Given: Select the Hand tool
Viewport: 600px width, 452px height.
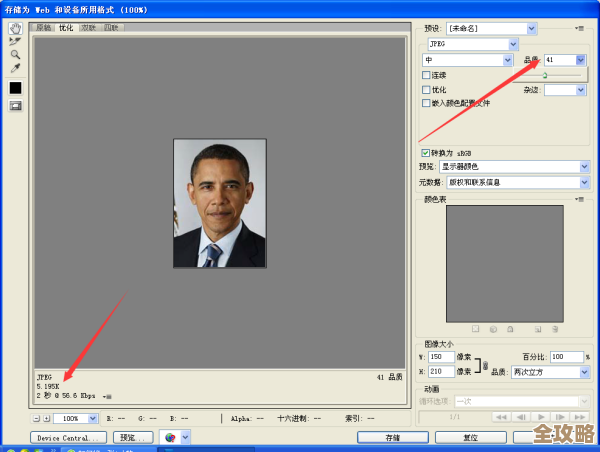Looking at the screenshot, I should [x=15, y=28].
